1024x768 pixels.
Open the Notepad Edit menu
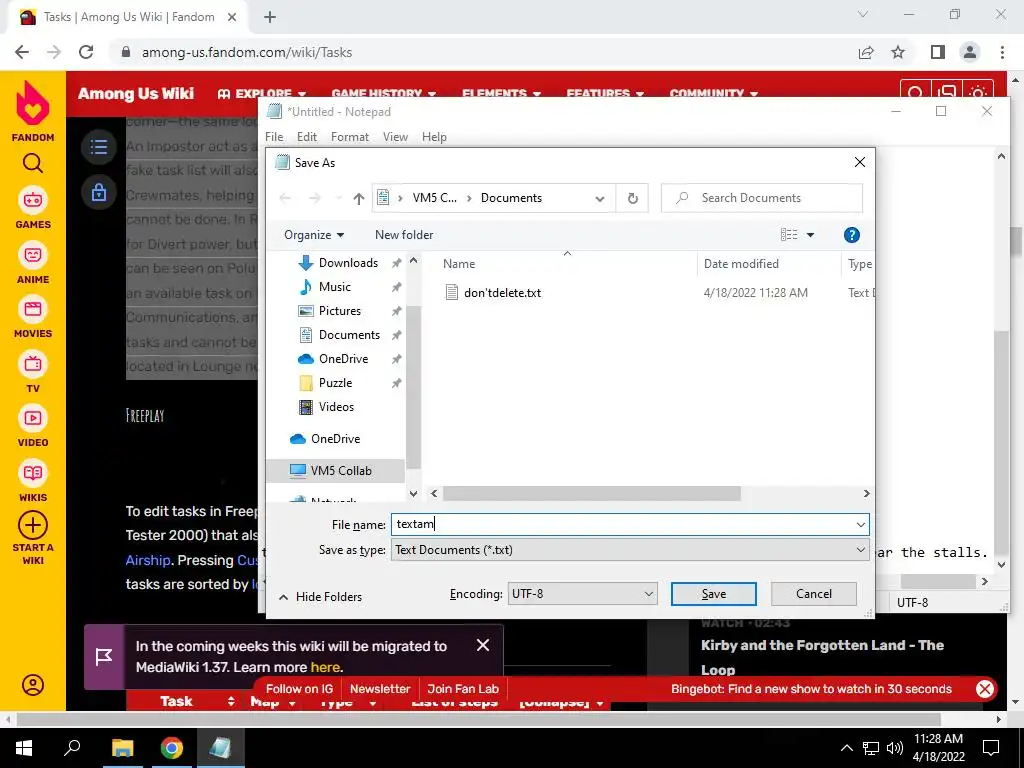306,136
